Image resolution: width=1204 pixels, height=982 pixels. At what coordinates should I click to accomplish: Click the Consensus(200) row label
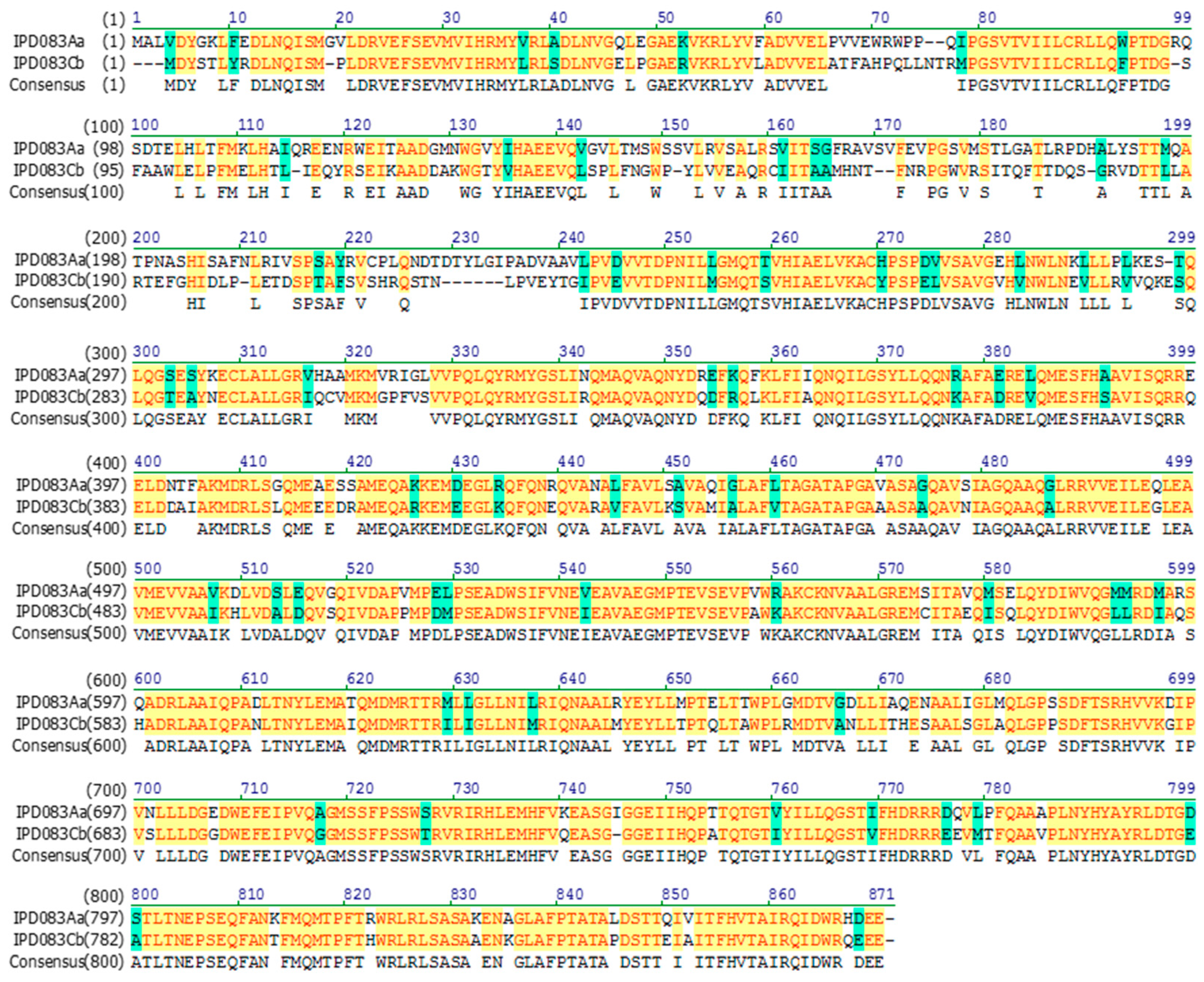click(68, 303)
